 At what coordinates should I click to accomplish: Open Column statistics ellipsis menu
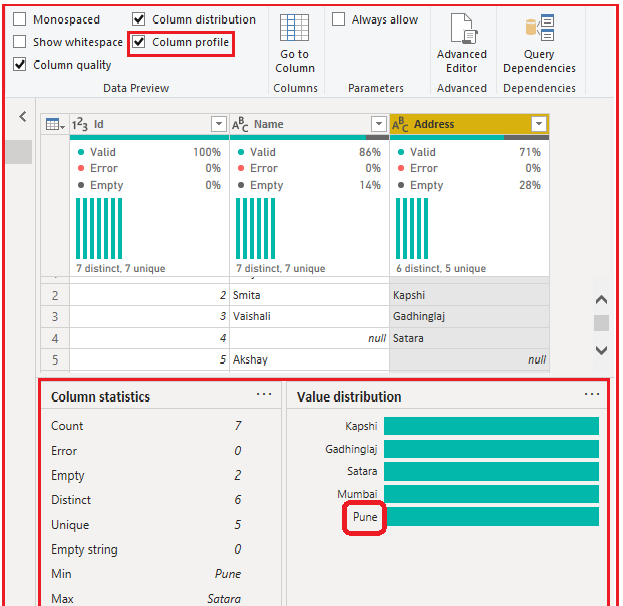tap(264, 394)
